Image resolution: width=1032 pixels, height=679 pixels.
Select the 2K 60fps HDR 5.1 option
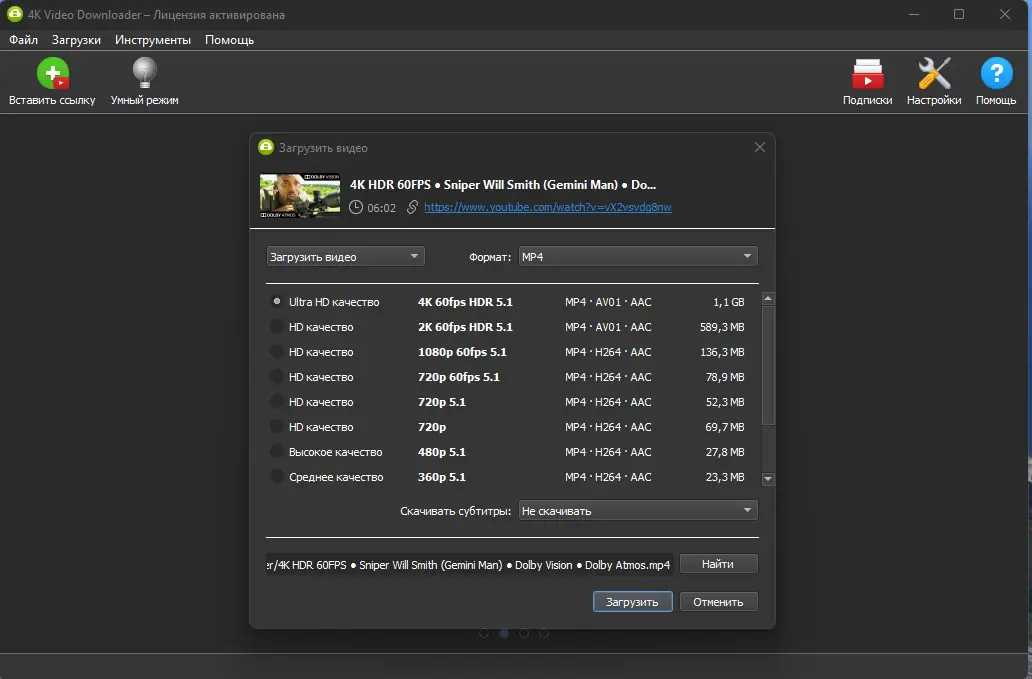(277, 326)
